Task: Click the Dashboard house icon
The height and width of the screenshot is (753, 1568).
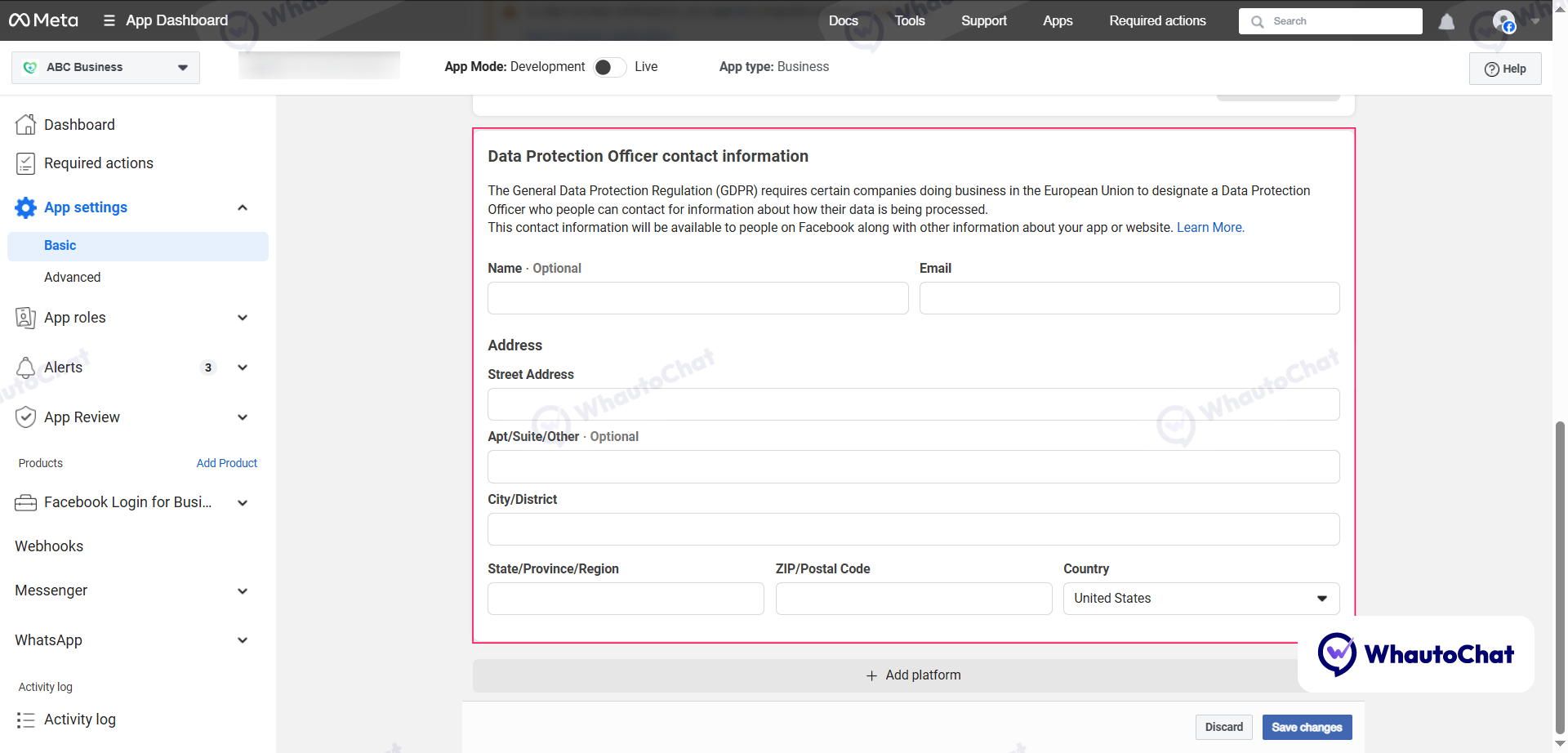Action: 26,124
